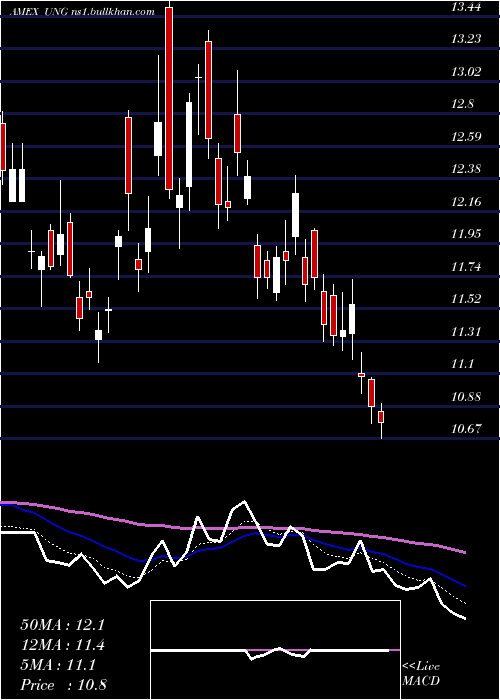Click the 12.38 price axis label

[x=466, y=169]
